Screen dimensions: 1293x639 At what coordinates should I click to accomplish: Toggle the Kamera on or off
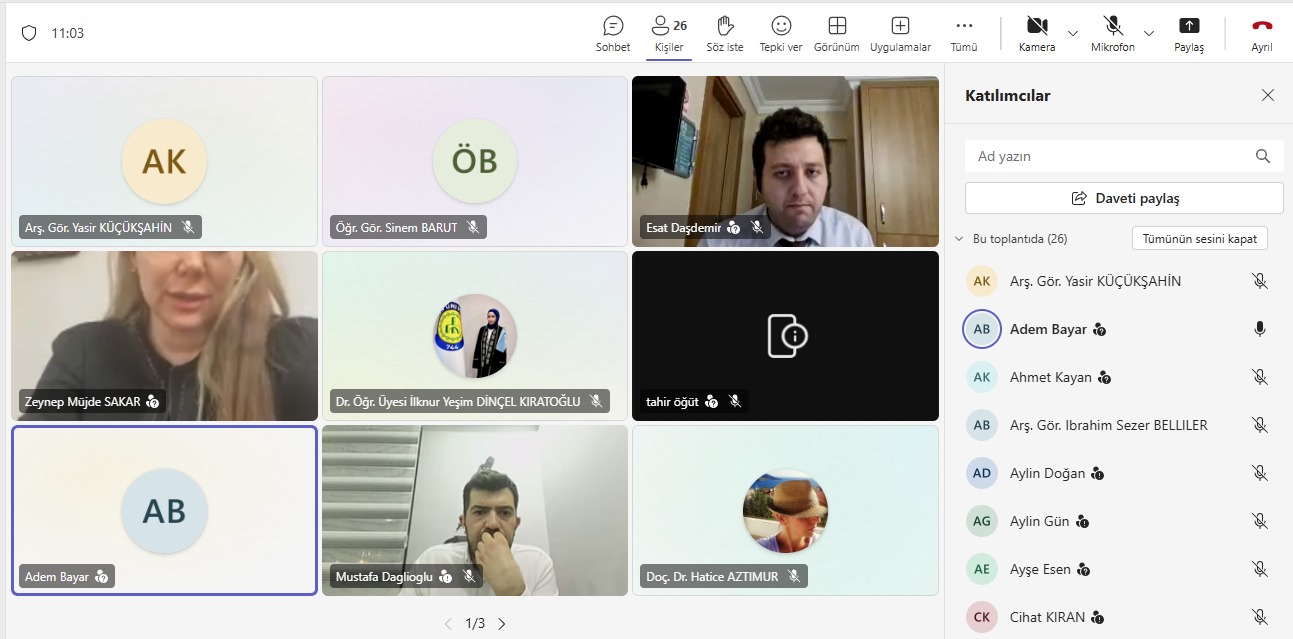tap(1037, 26)
